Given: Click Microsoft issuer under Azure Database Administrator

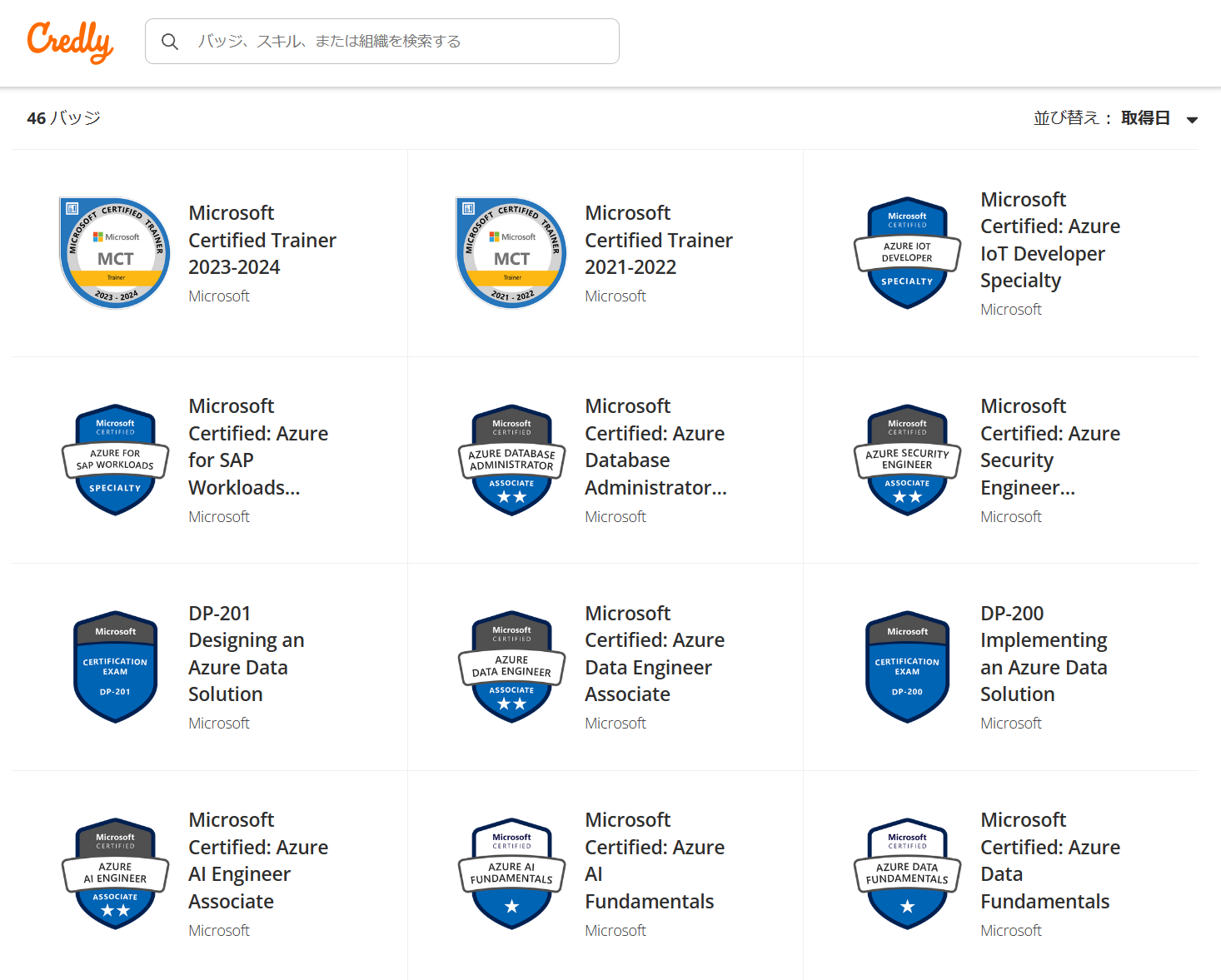Looking at the screenshot, I should coord(615,517).
